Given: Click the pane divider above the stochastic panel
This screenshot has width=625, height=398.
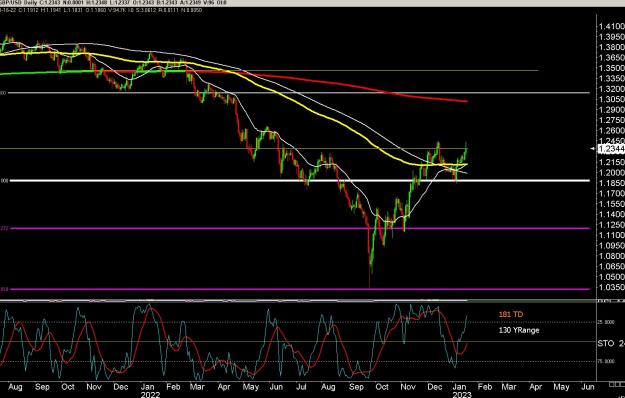Looking at the screenshot, I should (298, 301).
